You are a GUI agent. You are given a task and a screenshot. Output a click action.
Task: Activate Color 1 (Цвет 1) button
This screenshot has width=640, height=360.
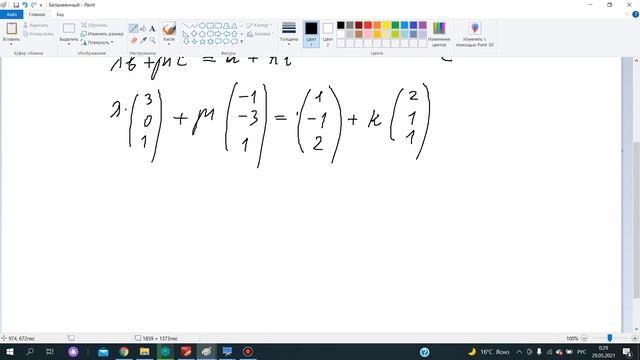pyautogui.click(x=311, y=34)
